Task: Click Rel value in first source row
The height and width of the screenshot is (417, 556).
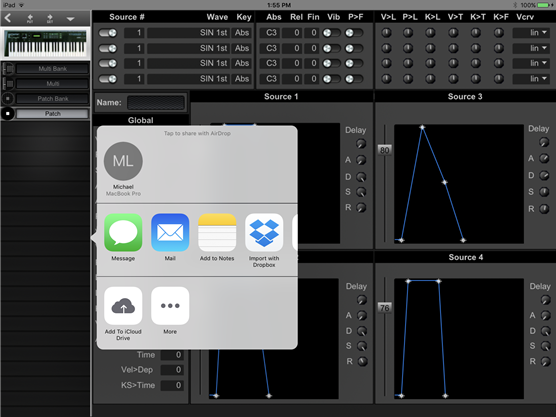Action: click(x=292, y=33)
